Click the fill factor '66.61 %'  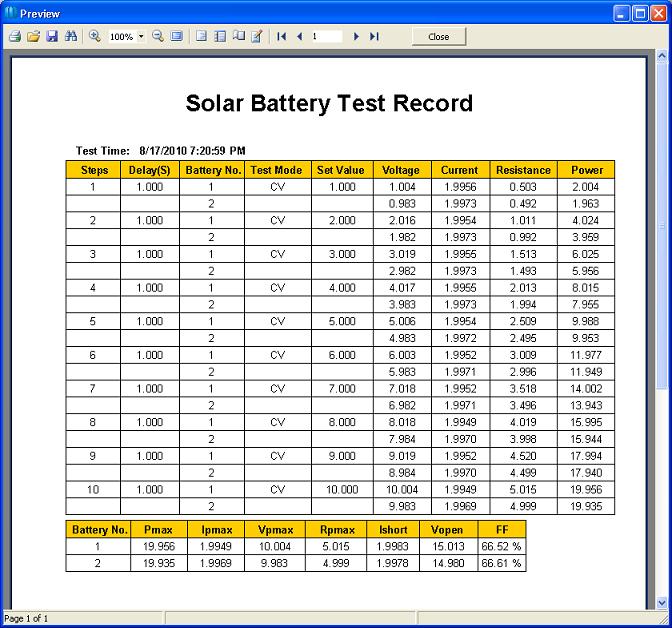tap(501, 563)
